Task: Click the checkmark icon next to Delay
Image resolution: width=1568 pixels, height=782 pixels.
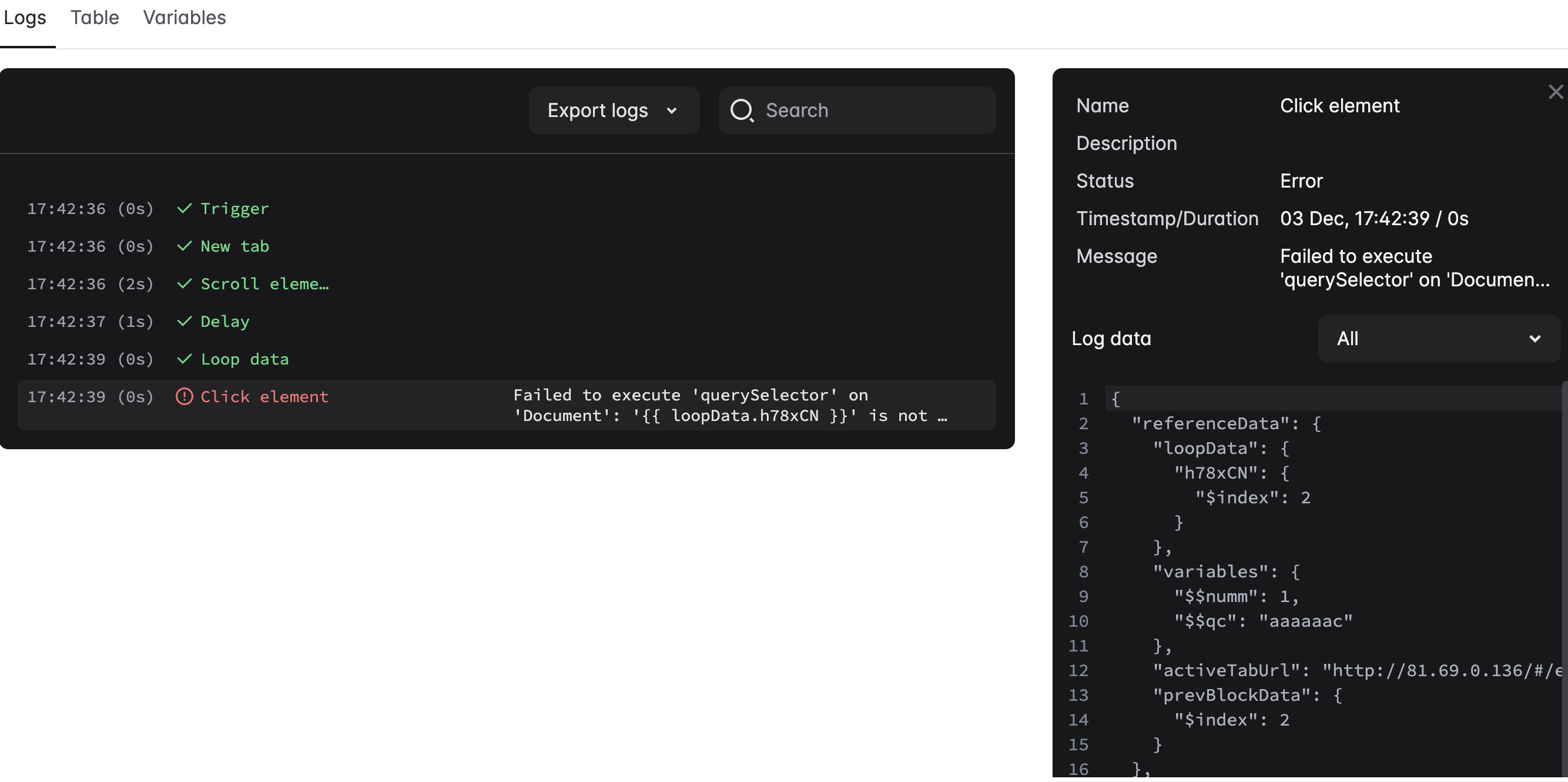Action: tap(185, 321)
